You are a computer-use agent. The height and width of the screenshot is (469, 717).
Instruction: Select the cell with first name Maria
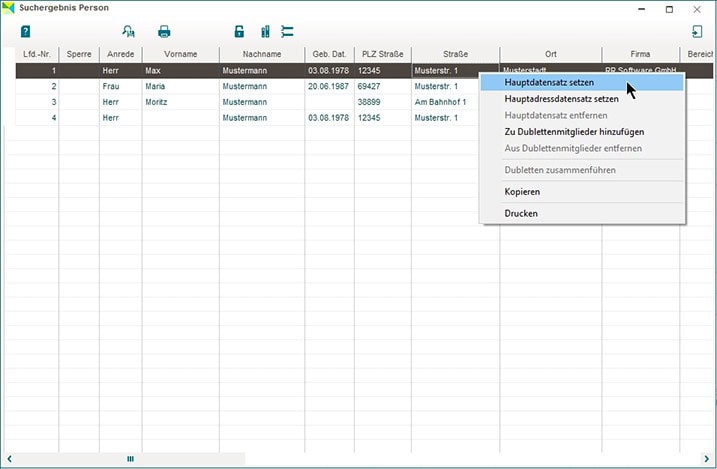(181, 86)
